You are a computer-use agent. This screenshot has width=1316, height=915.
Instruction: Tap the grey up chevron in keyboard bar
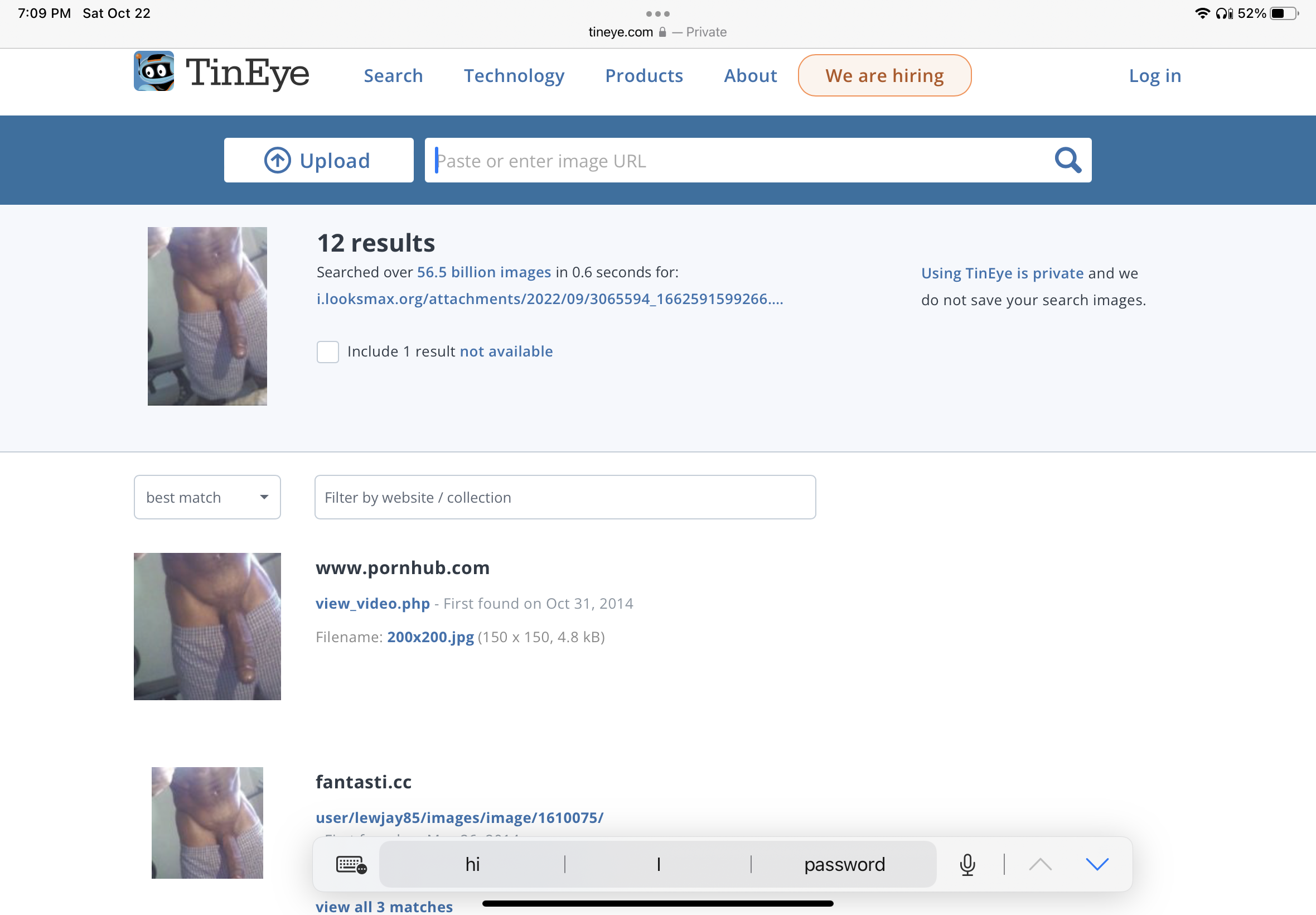(1041, 864)
